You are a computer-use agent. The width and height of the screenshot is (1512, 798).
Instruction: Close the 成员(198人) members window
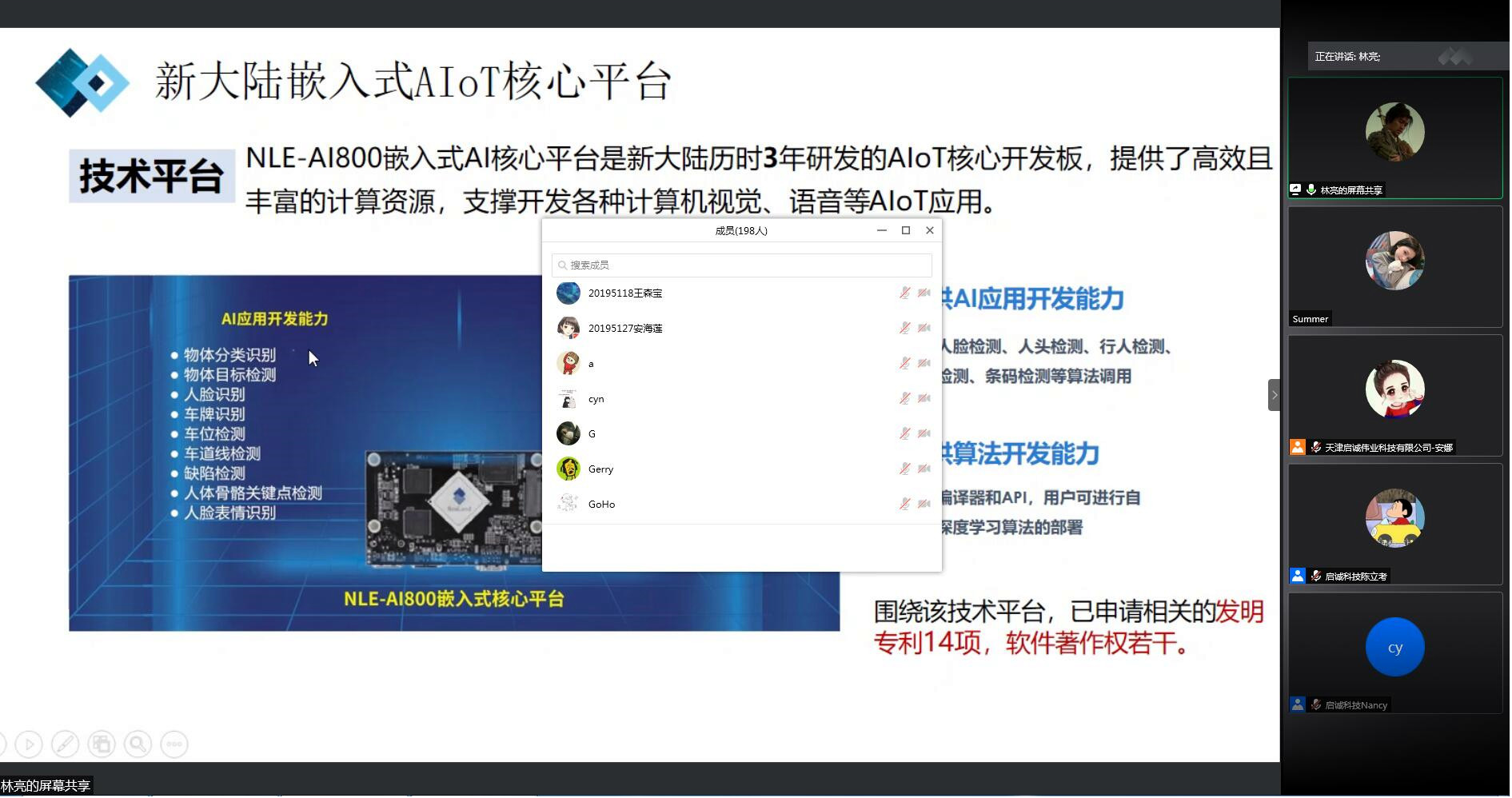[930, 230]
